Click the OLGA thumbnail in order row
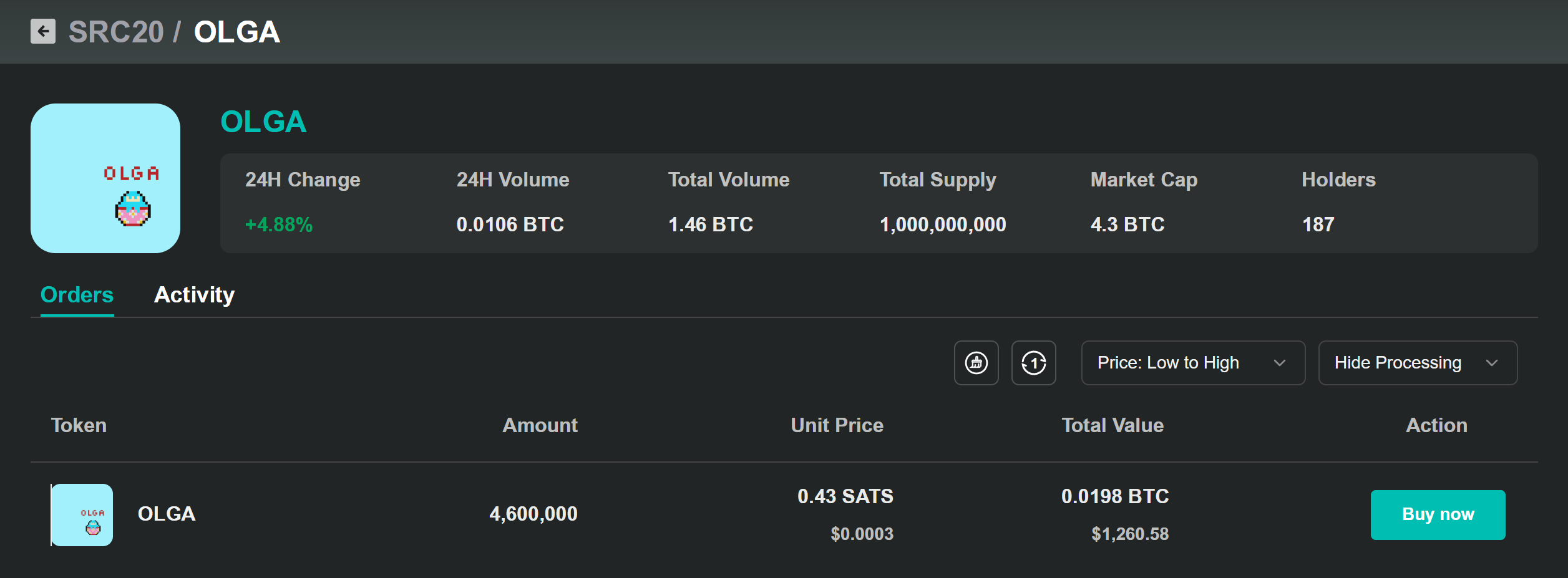1568x578 pixels. click(x=82, y=515)
